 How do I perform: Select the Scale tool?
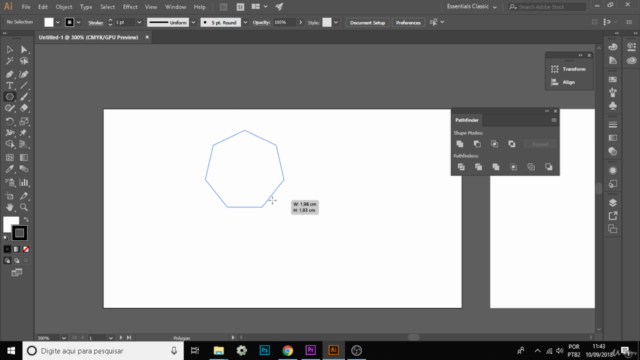click(24, 121)
